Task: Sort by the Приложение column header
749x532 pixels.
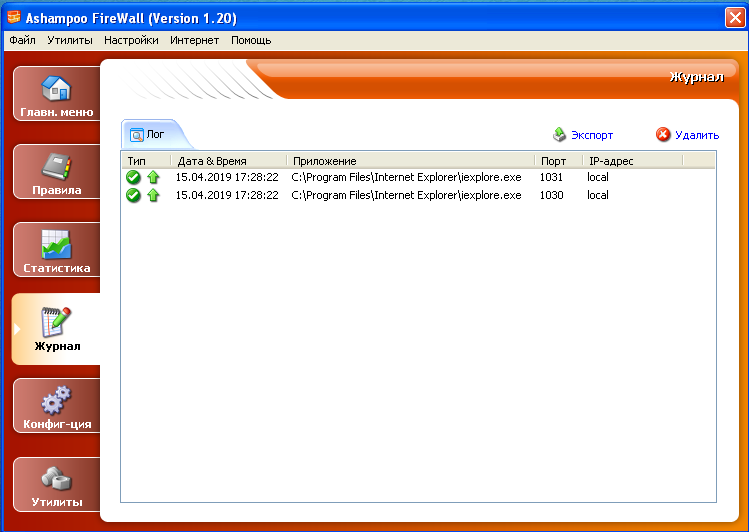Action: [411, 161]
